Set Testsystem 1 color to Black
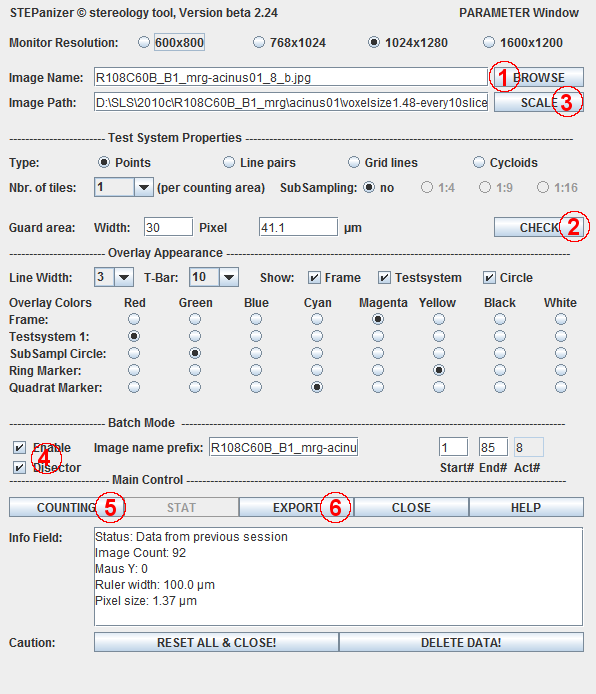Screen dimensions: 596x694 tap(500, 336)
